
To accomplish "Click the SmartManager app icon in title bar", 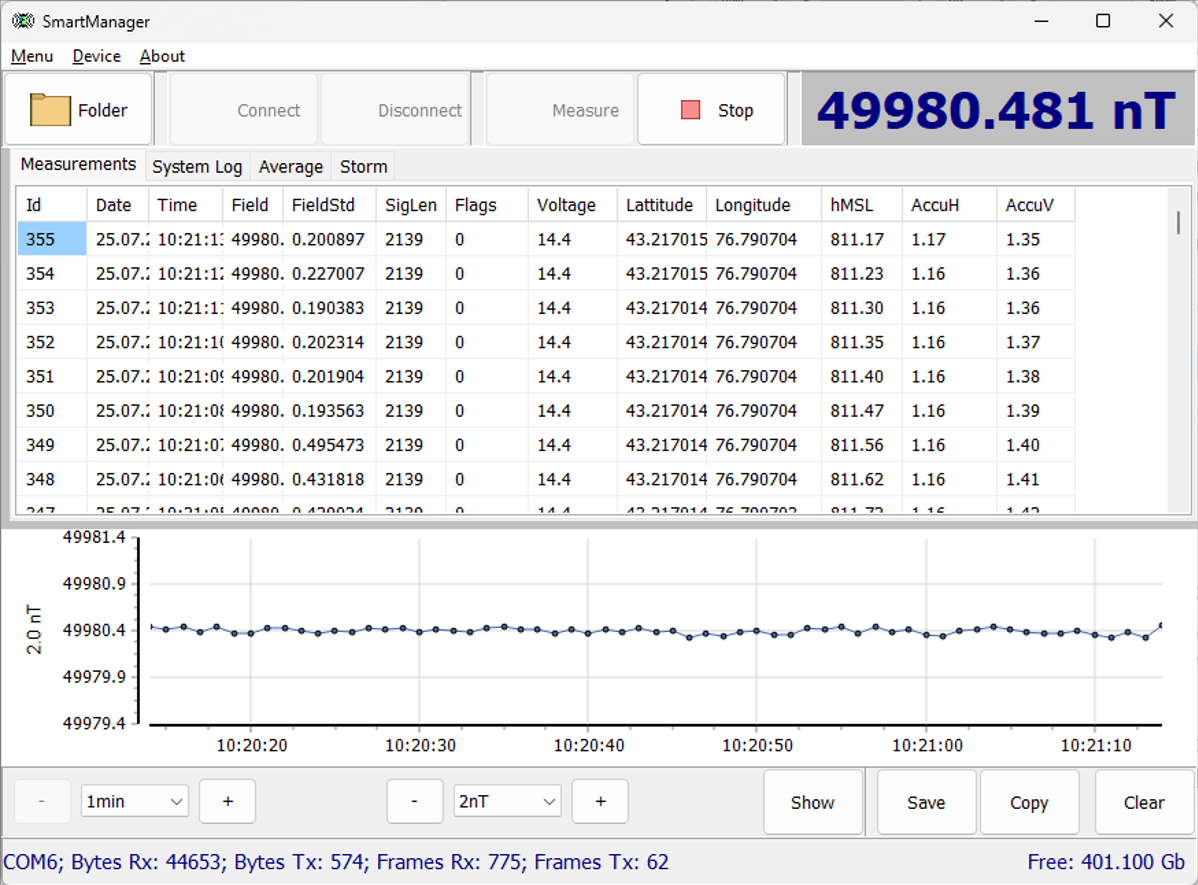I will point(22,21).
